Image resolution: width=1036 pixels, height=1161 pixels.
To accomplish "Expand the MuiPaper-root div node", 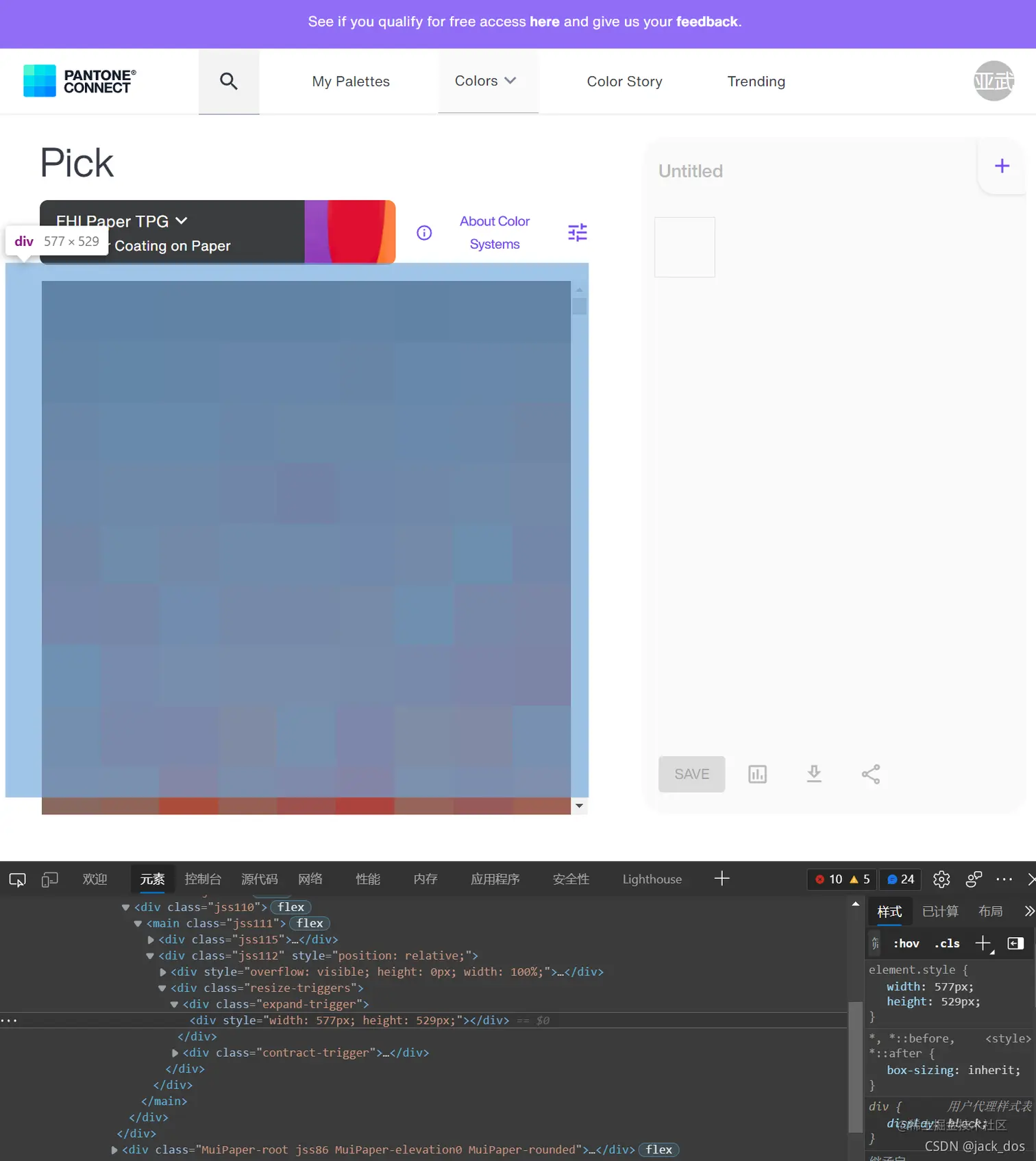I will (114, 1150).
